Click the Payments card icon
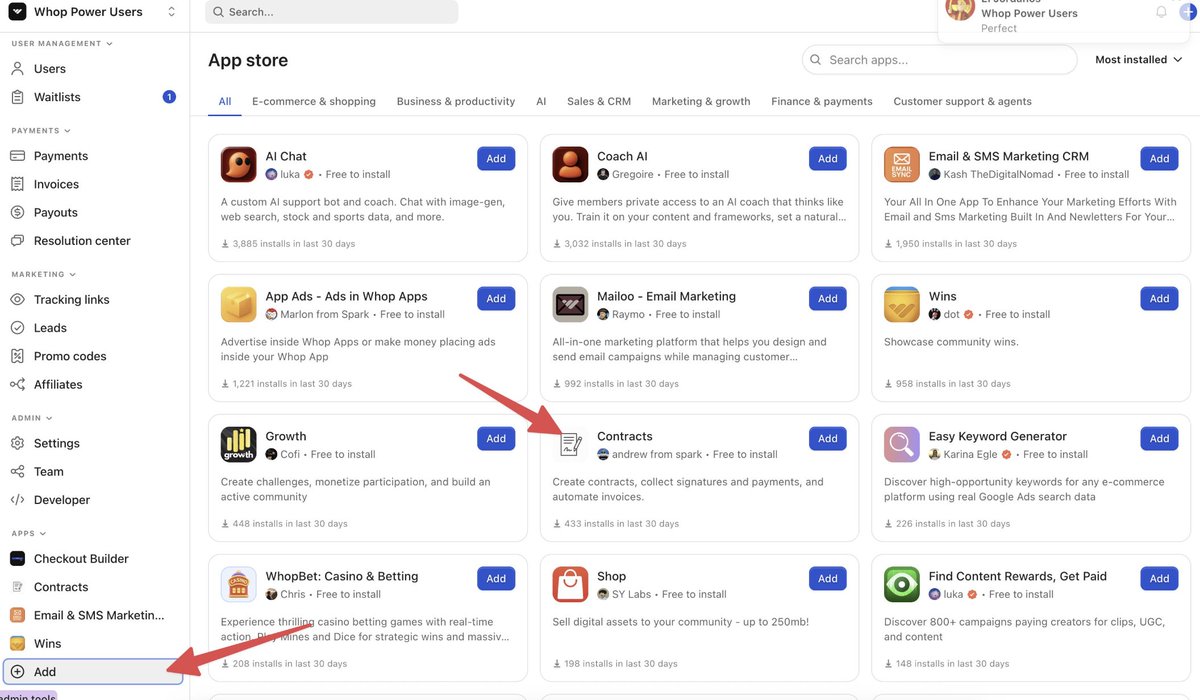The width and height of the screenshot is (1200, 700). (x=17, y=156)
